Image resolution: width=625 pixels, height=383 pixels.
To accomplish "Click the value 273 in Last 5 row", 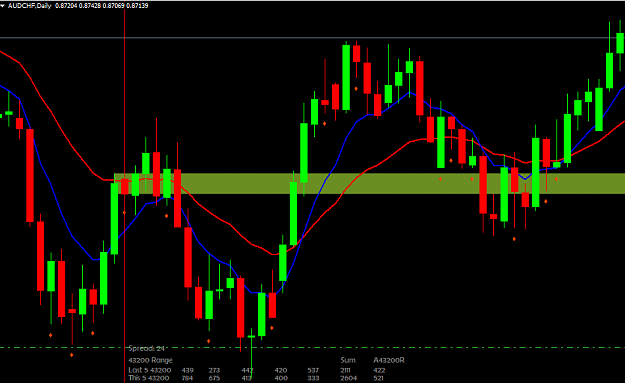I will tap(214, 370).
